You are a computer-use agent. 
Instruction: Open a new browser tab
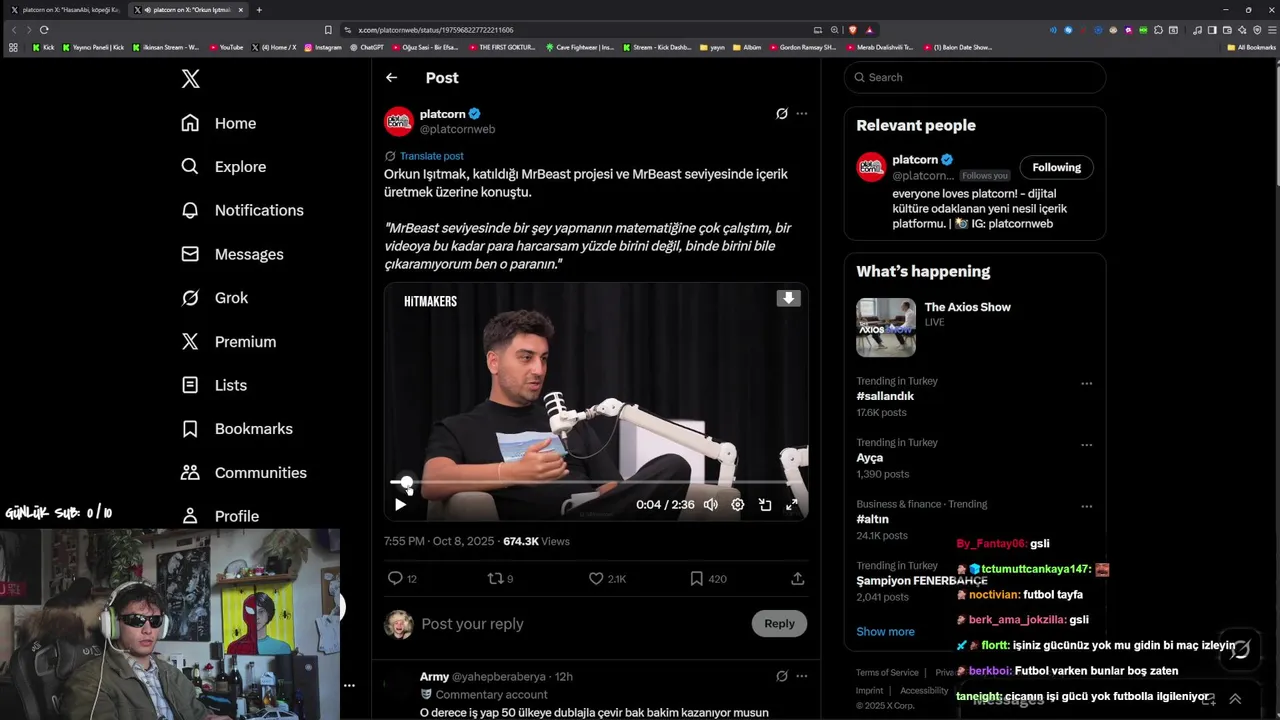click(259, 10)
